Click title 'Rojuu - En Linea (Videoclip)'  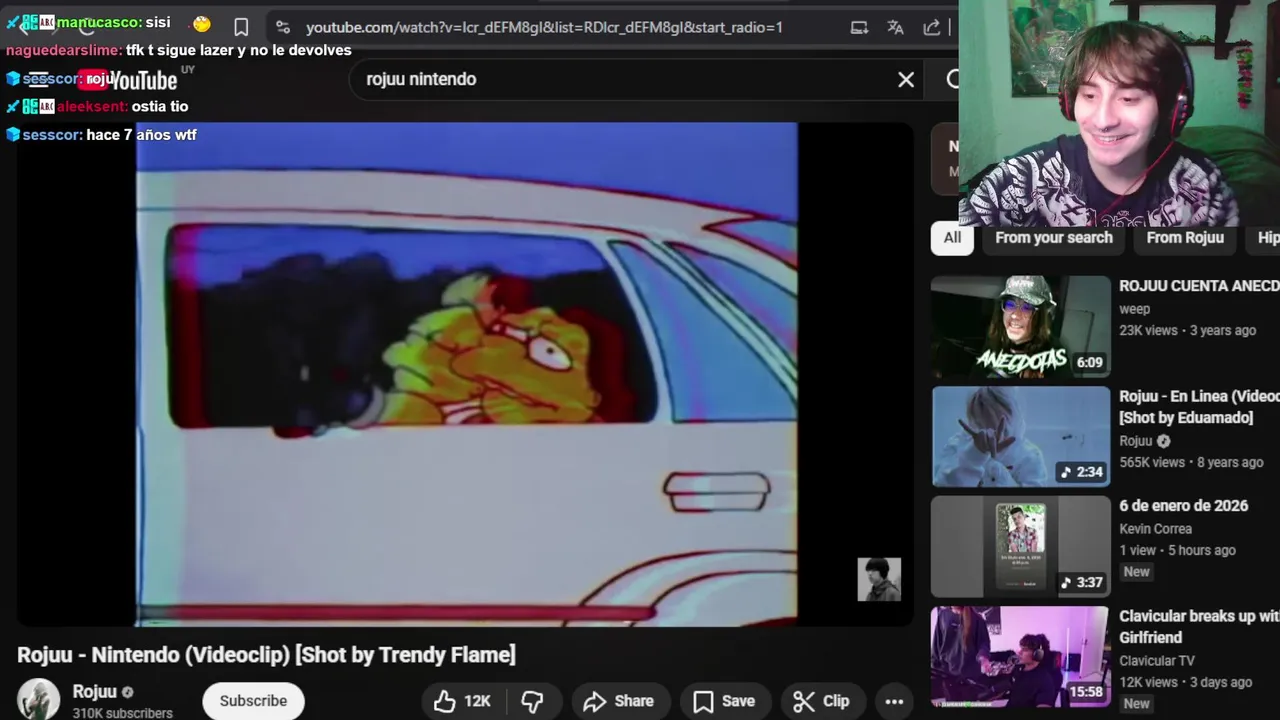click(1199, 407)
